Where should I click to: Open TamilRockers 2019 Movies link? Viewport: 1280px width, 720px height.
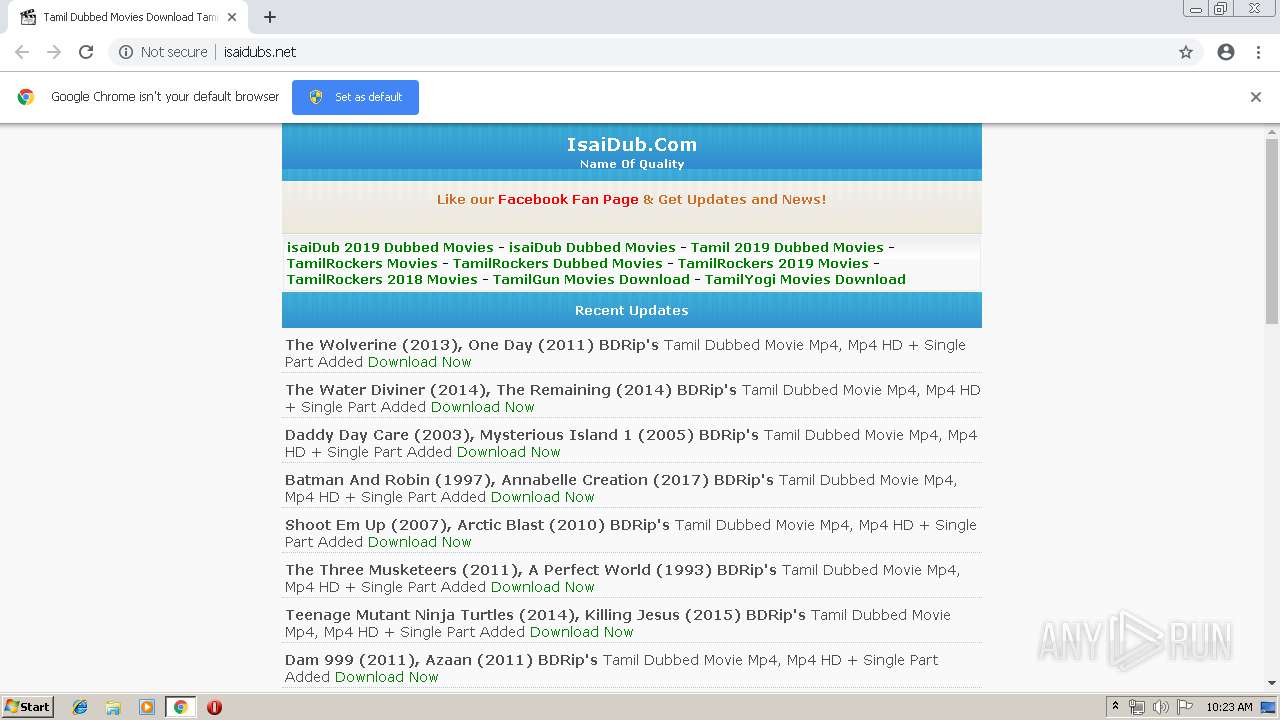tap(773, 263)
